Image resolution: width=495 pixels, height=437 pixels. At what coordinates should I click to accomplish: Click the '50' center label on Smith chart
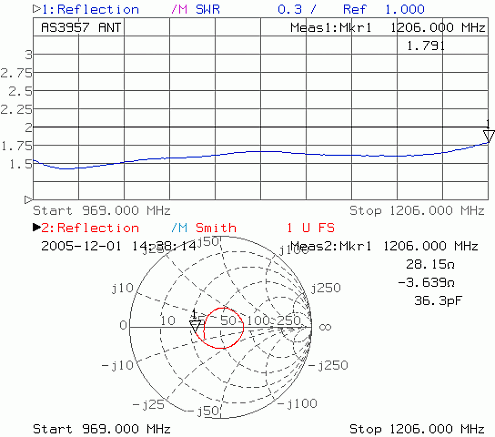pos(228,321)
